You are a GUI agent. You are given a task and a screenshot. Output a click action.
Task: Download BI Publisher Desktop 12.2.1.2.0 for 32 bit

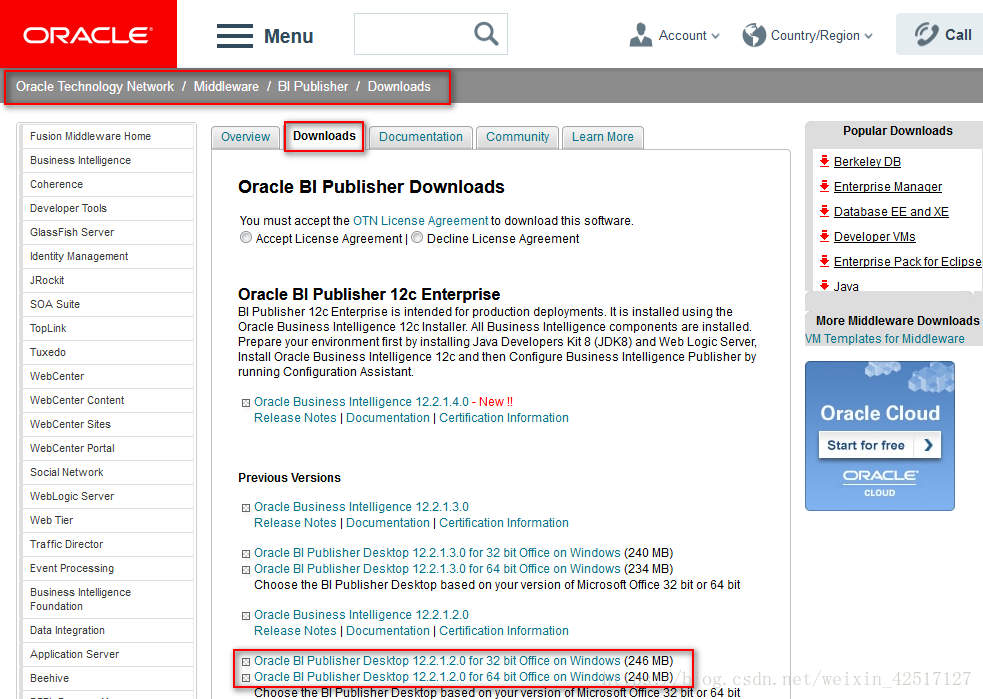[437, 661]
